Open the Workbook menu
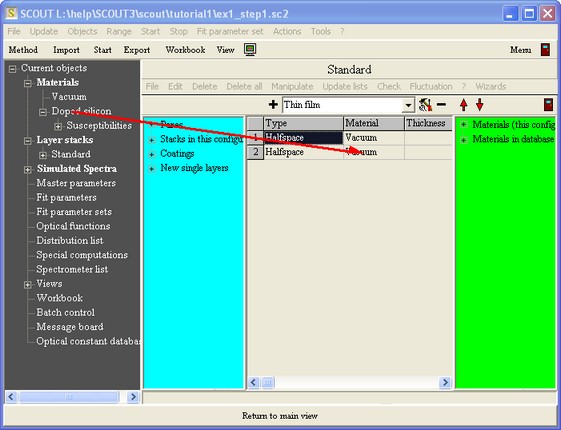 (185, 50)
